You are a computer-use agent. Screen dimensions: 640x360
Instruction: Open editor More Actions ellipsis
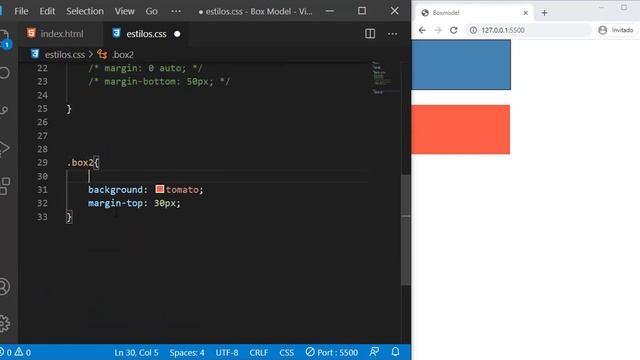392,34
